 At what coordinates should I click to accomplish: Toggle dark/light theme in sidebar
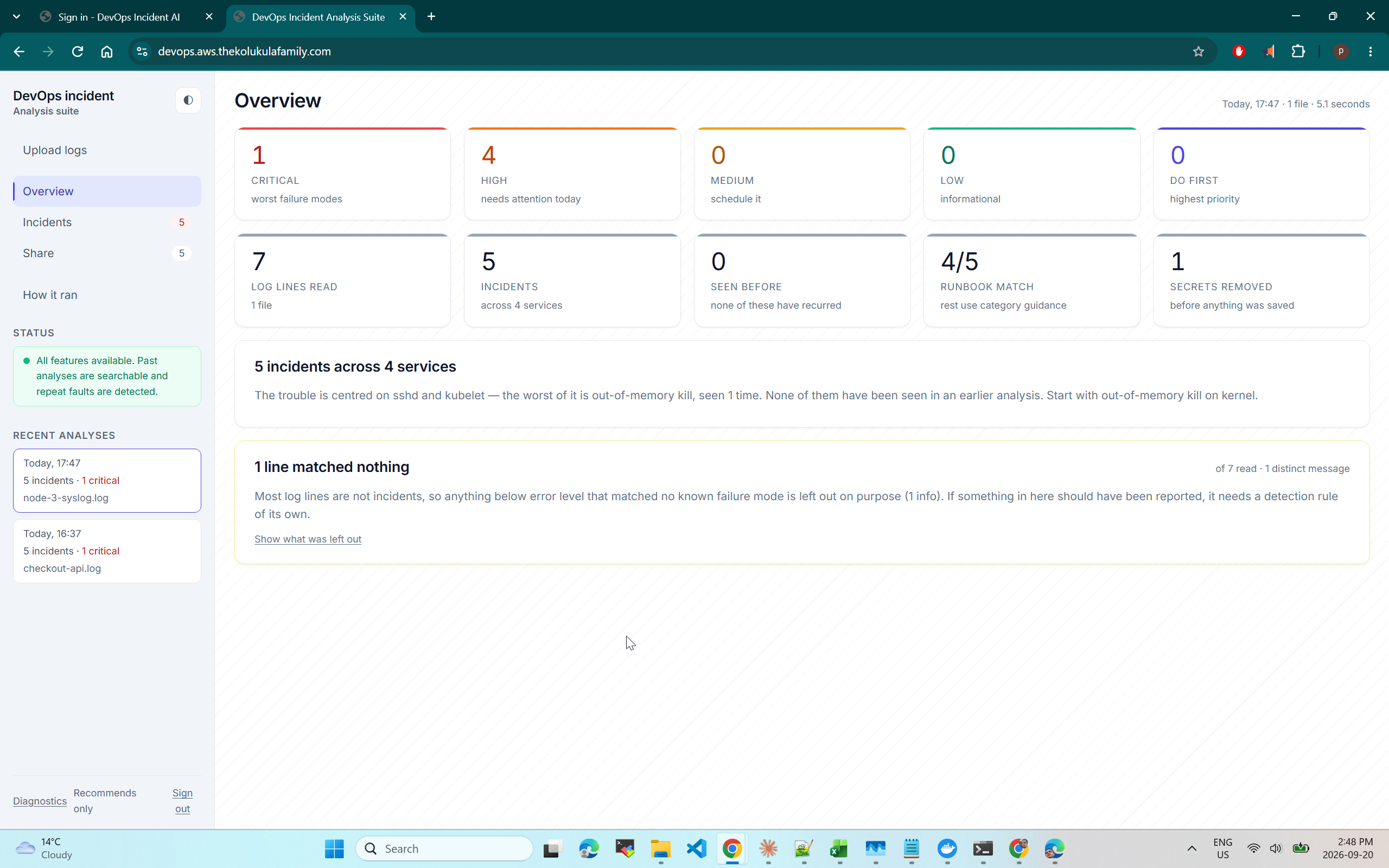[x=188, y=100]
